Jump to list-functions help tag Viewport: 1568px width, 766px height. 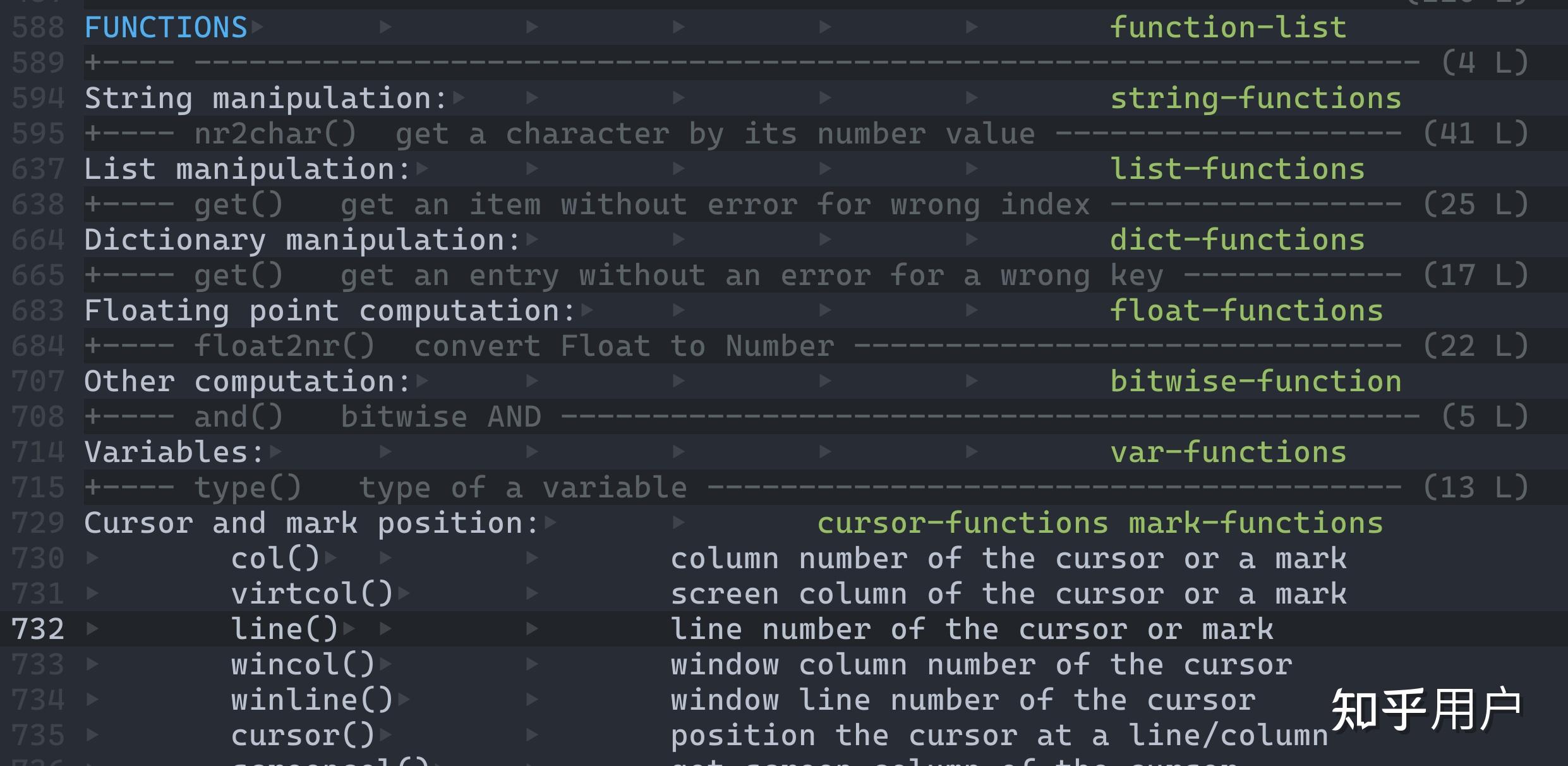[x=1237, y=169]
